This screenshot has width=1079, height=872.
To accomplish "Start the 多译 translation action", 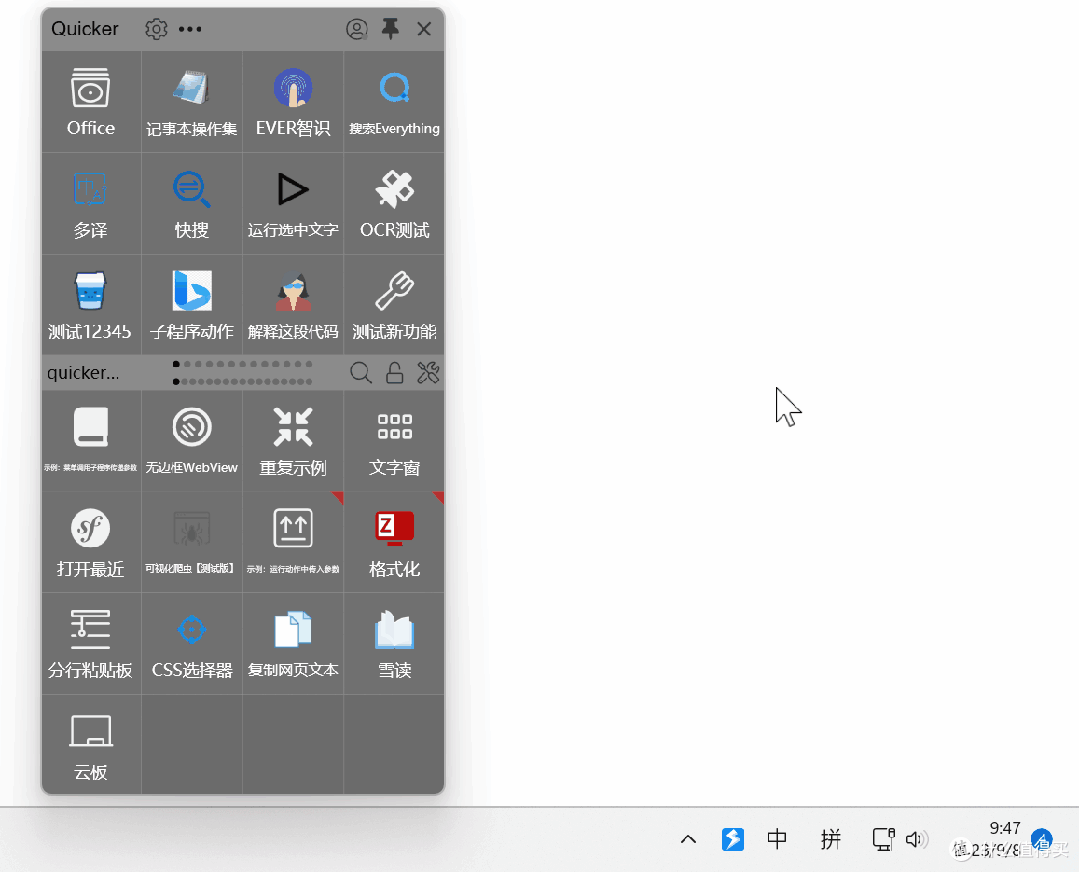I will 91,204.
